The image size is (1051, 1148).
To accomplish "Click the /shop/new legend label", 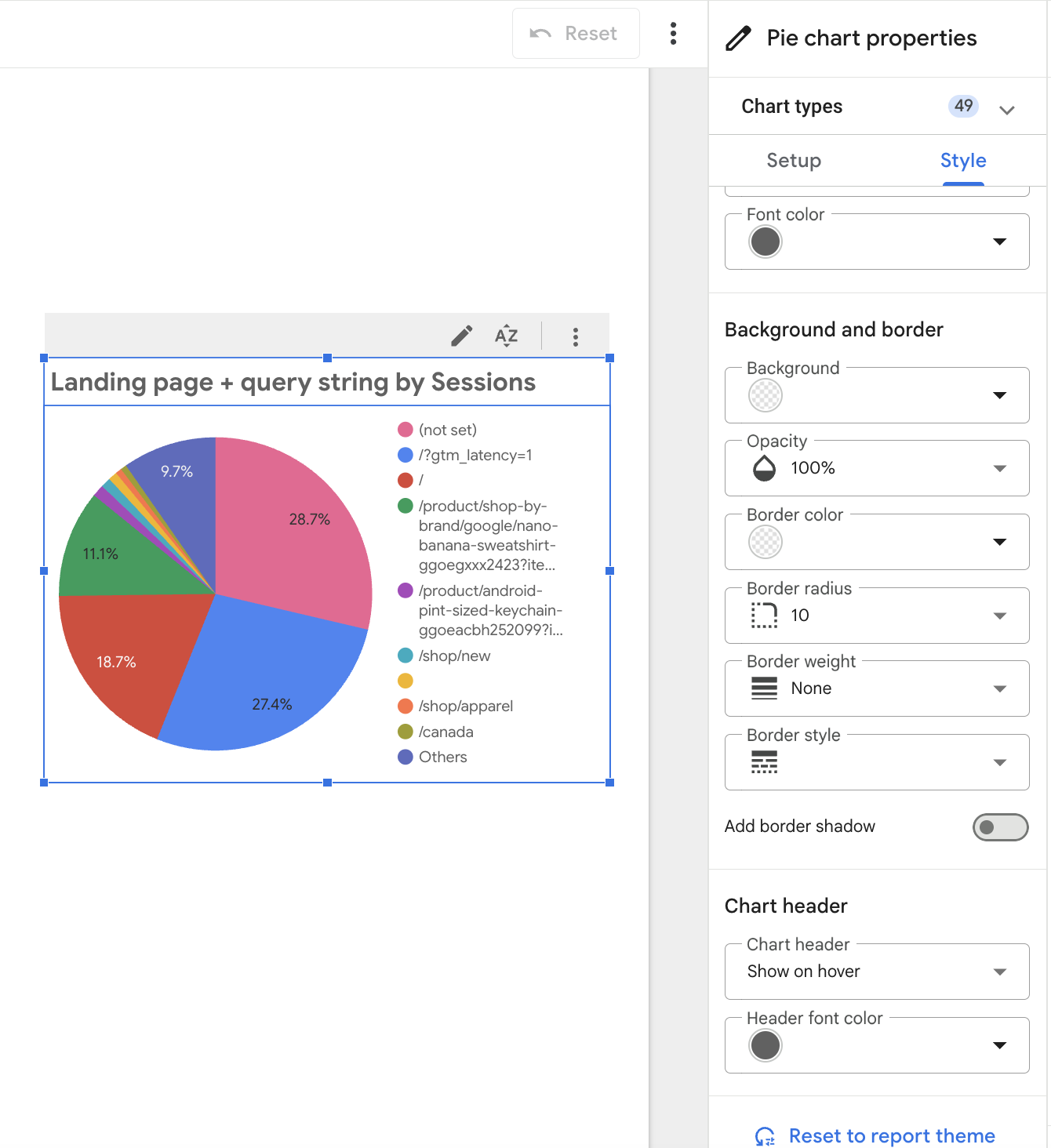I will [455, 656].
